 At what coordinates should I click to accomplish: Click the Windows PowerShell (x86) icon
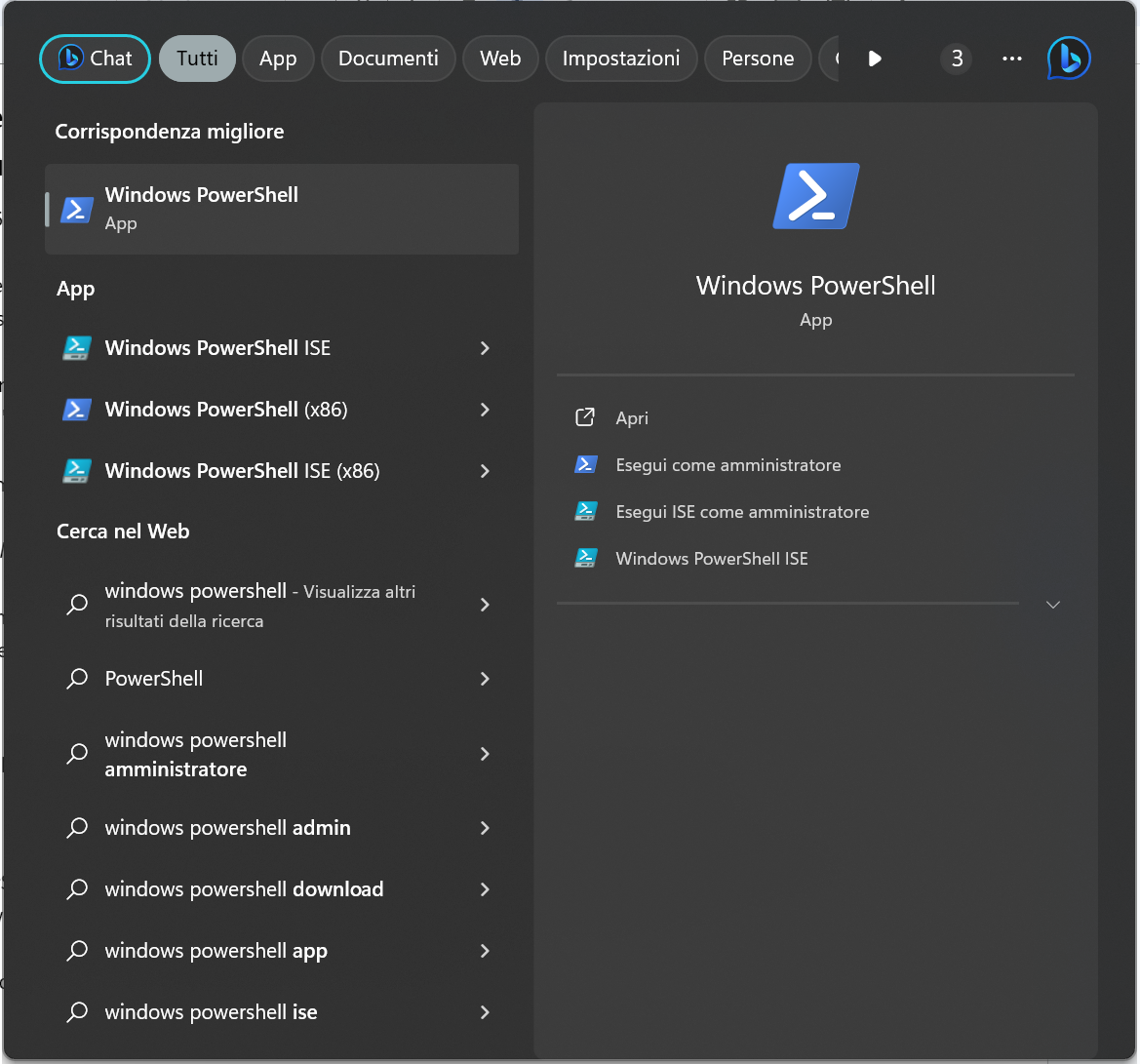coord(76,410)
